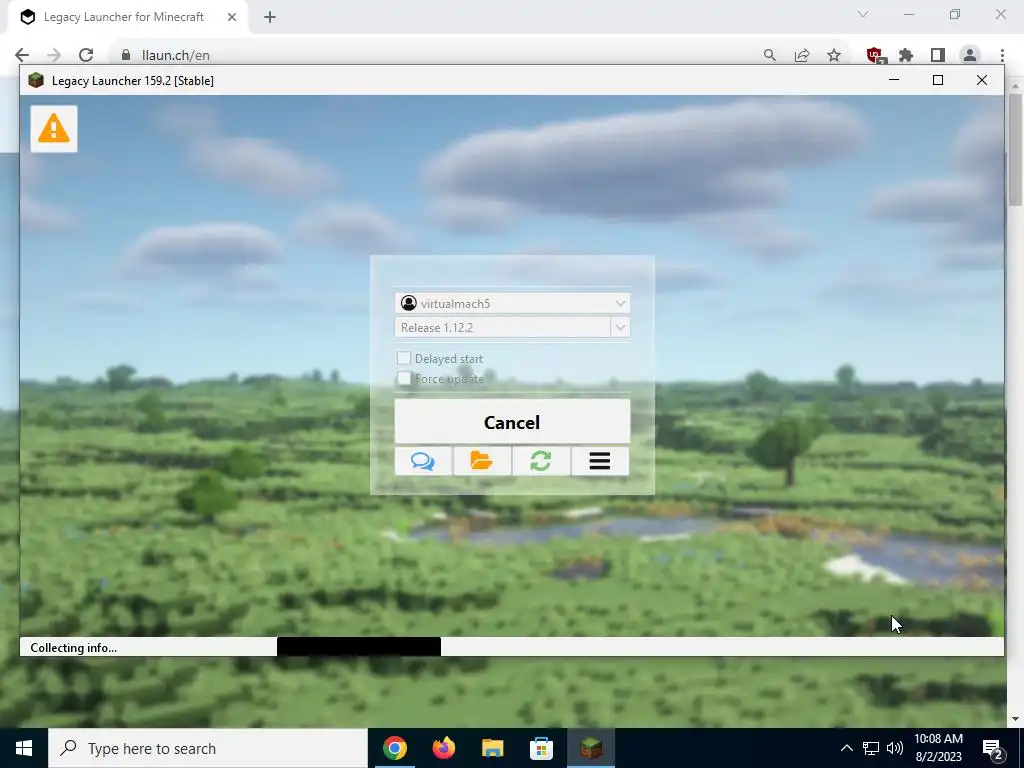Click Google Chrome taskbar icon
This screenshot has width=1024, height=768.
coord(395,748)
